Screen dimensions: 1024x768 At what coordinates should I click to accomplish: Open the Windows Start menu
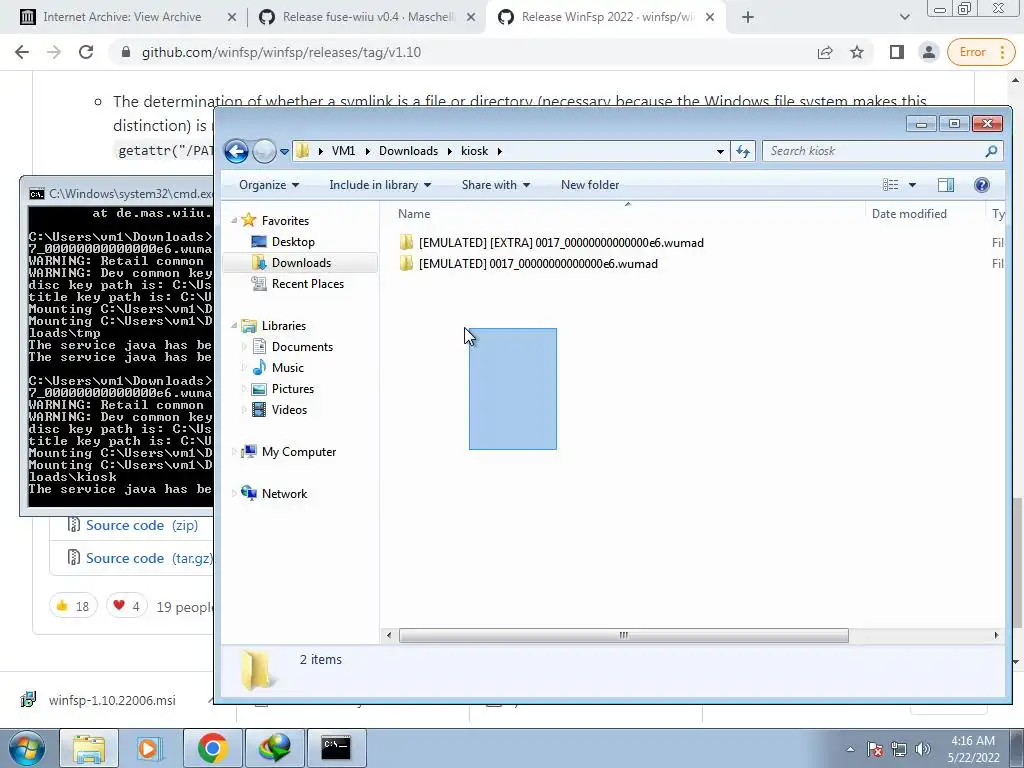27,748
